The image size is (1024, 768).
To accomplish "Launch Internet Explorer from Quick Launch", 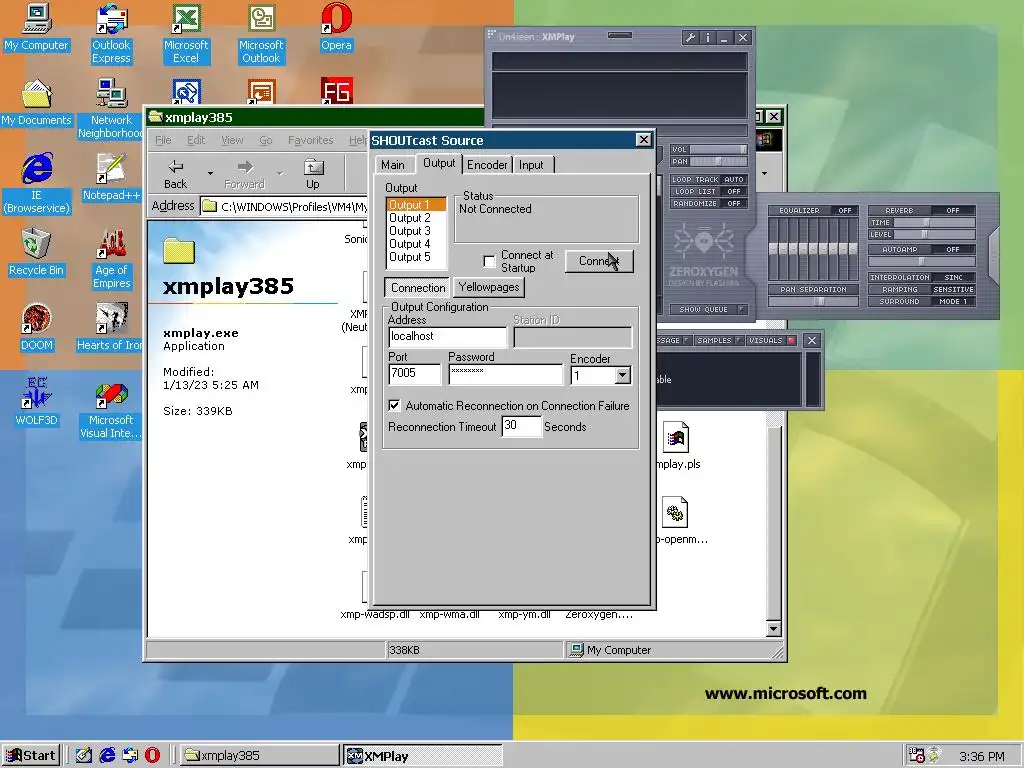I will [107, 756].
